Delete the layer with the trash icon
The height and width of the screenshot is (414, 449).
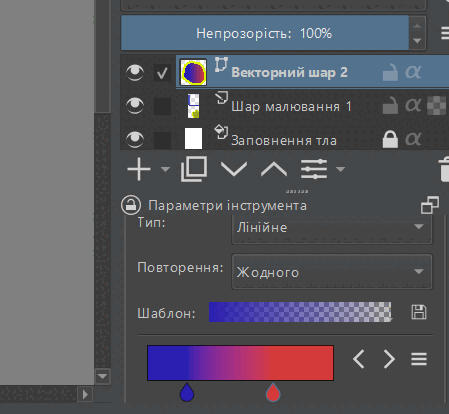[x=444, y=170]
